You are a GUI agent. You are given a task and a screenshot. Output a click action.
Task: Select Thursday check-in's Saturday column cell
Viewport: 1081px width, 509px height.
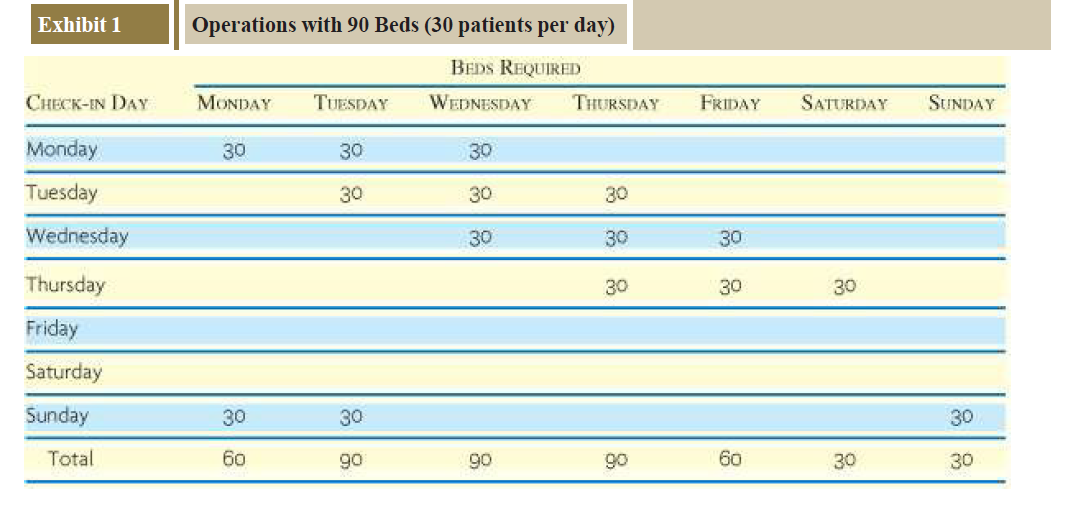tap(844, 286)
